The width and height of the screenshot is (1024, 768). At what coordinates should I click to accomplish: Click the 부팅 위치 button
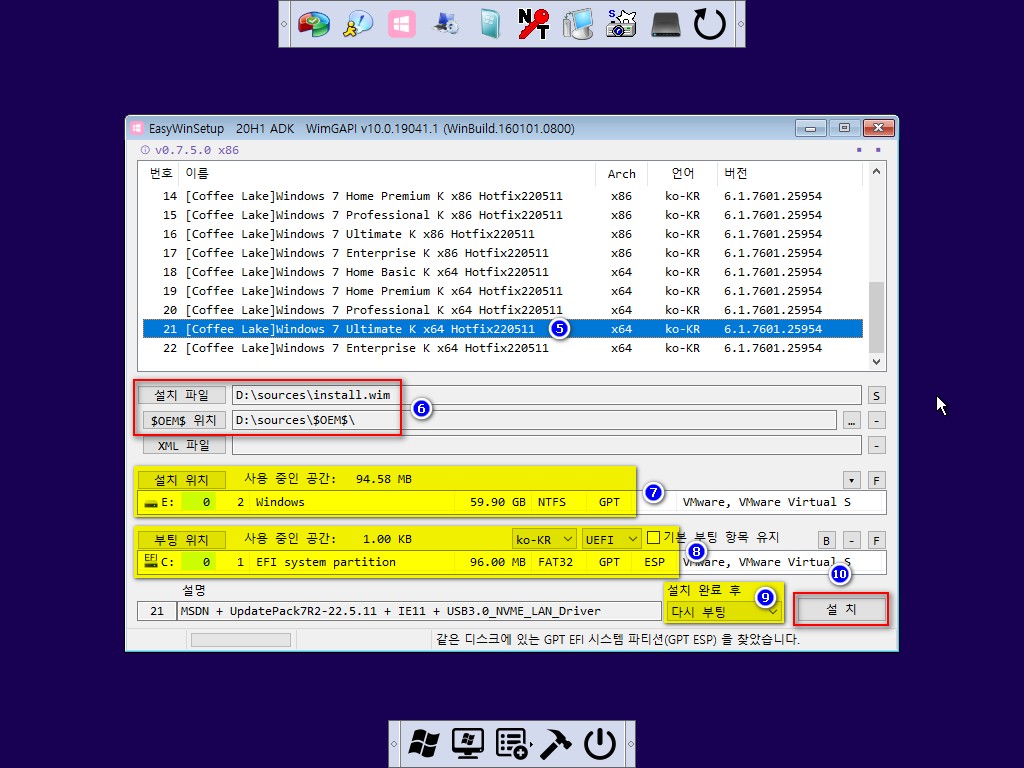(x=182, y=540)
